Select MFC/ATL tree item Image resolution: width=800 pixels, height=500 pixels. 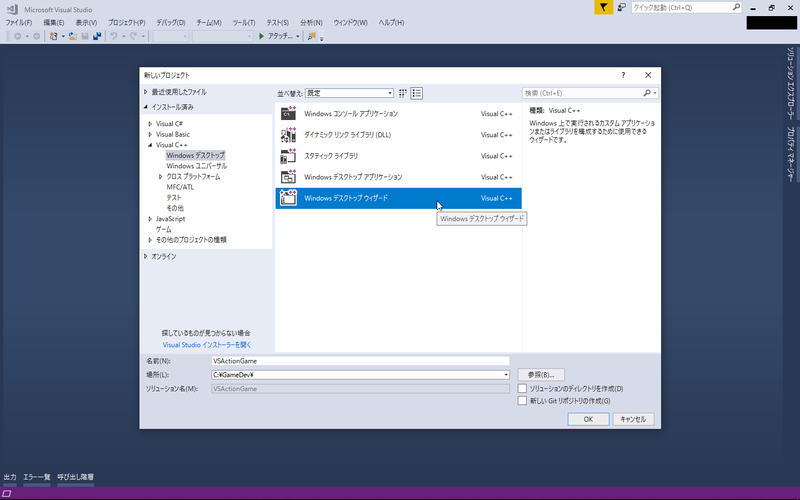(180, 187)
